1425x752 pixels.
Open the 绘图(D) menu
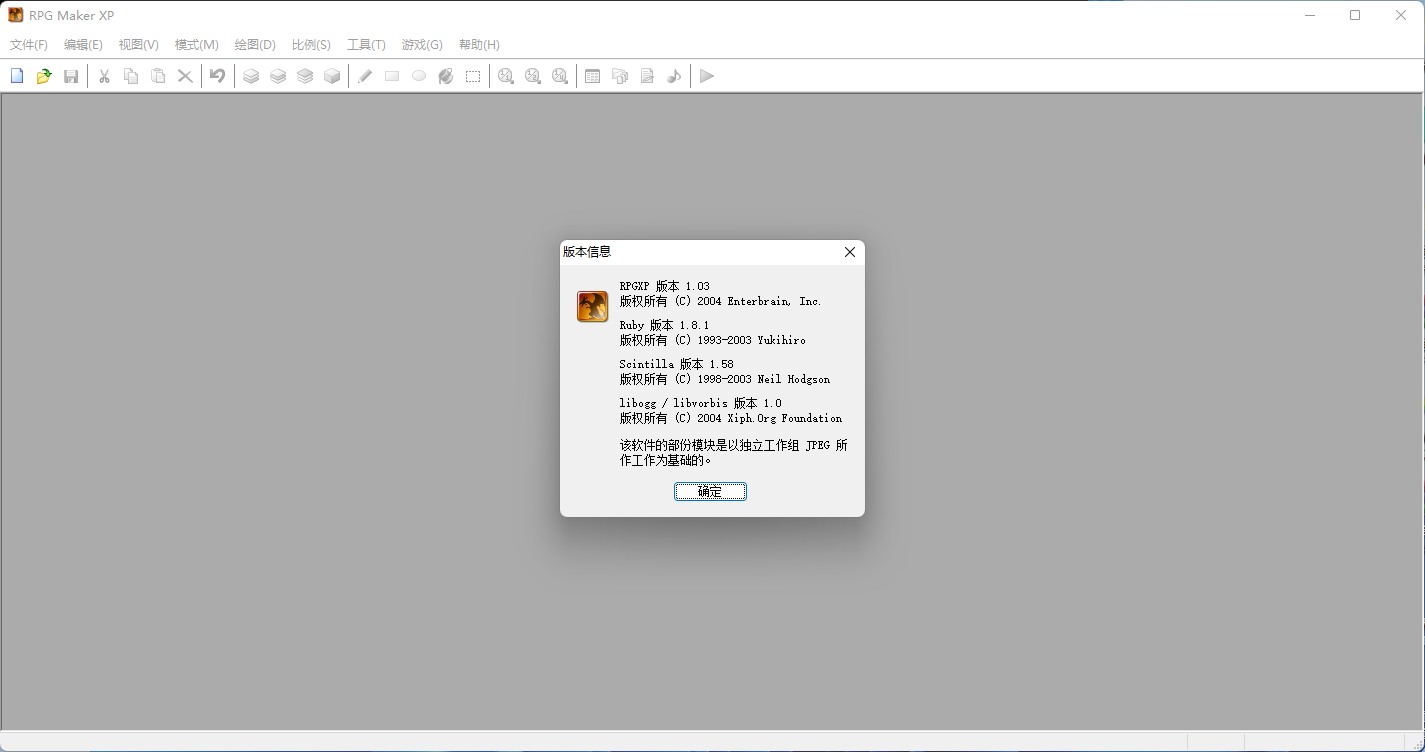point(255,45)
